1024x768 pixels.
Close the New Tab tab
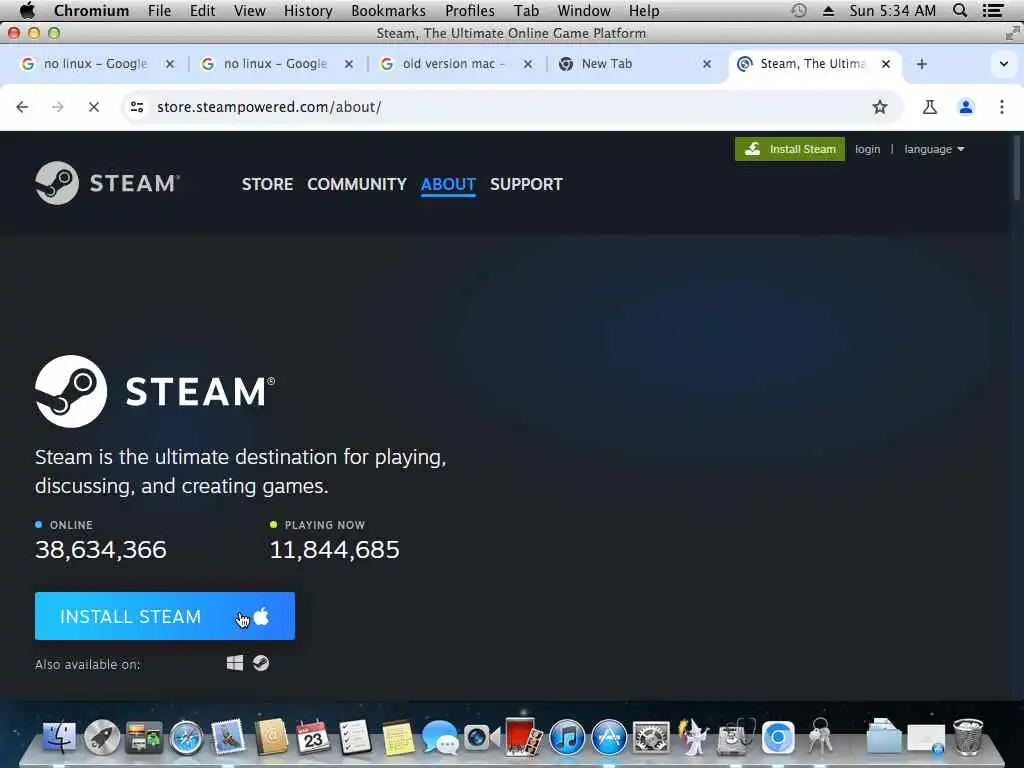pos(707,64)
